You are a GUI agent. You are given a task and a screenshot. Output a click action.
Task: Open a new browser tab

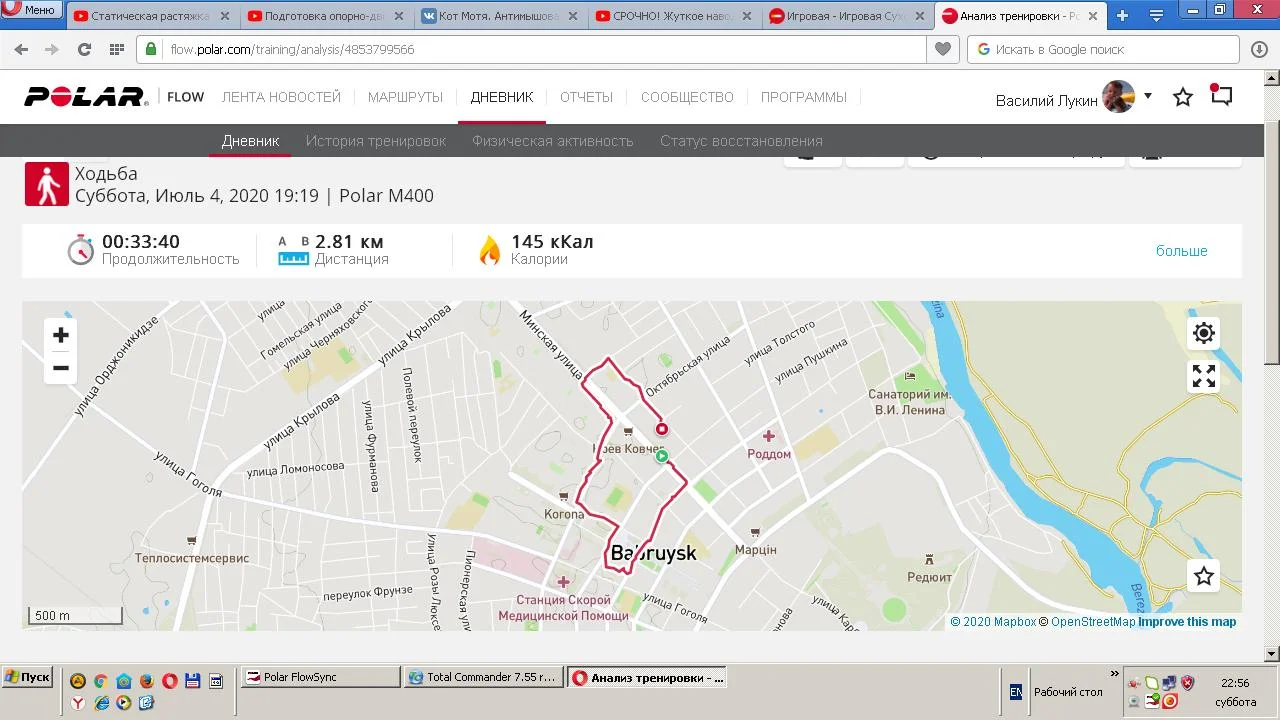pos(1122,15)
